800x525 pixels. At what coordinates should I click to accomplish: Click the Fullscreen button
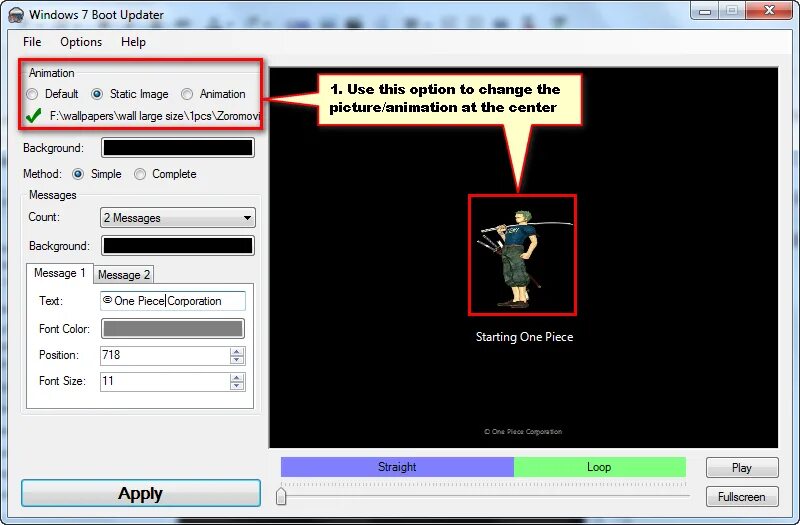742,496
